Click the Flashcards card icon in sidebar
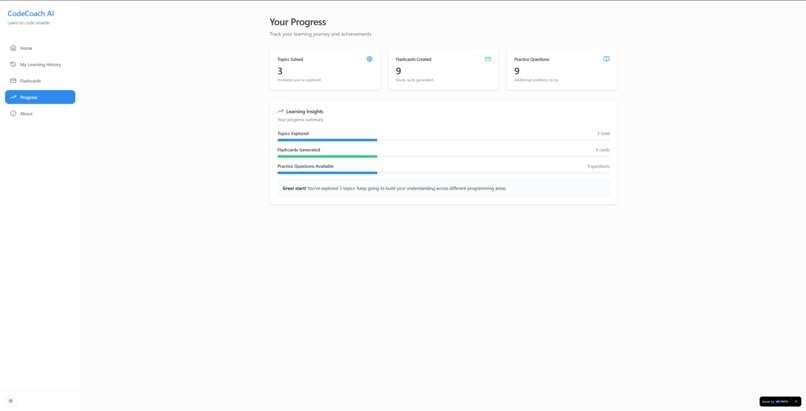The image size is (806, 411). coord(13,81)
